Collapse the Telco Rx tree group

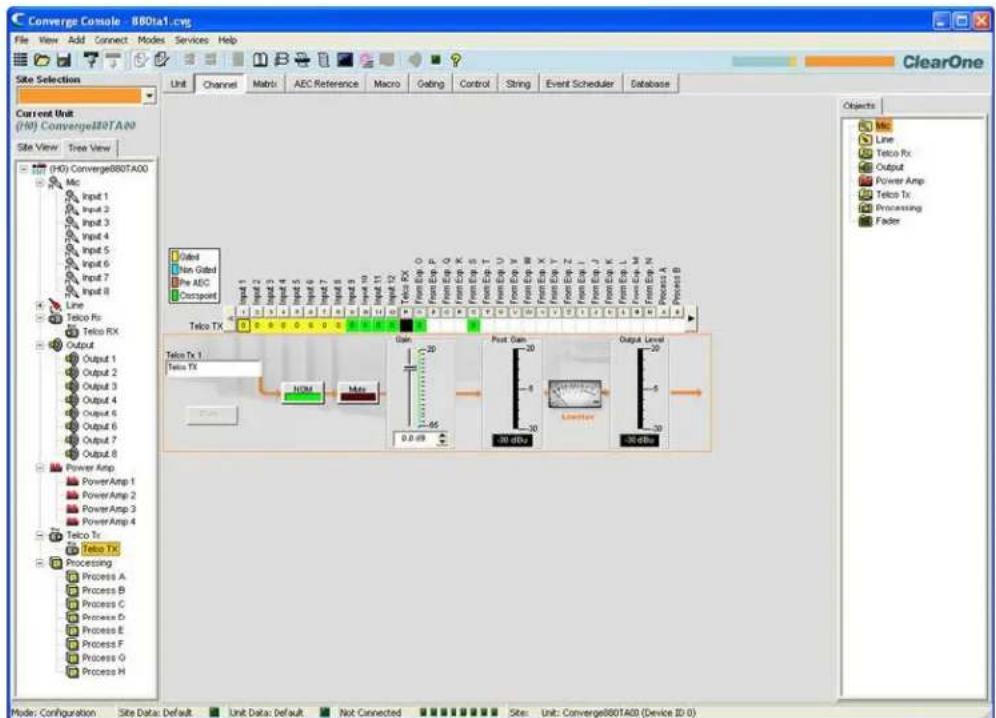click(40, 318)
